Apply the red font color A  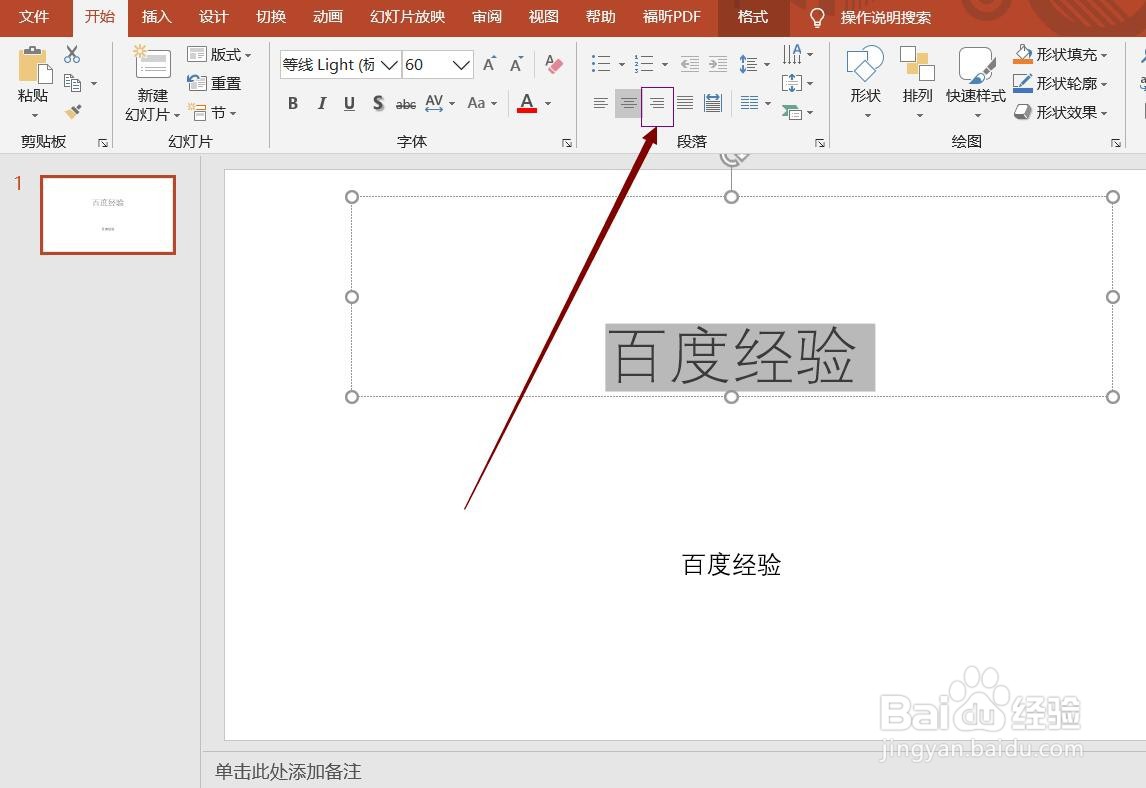pyautogui.click(x=527, y=103)
